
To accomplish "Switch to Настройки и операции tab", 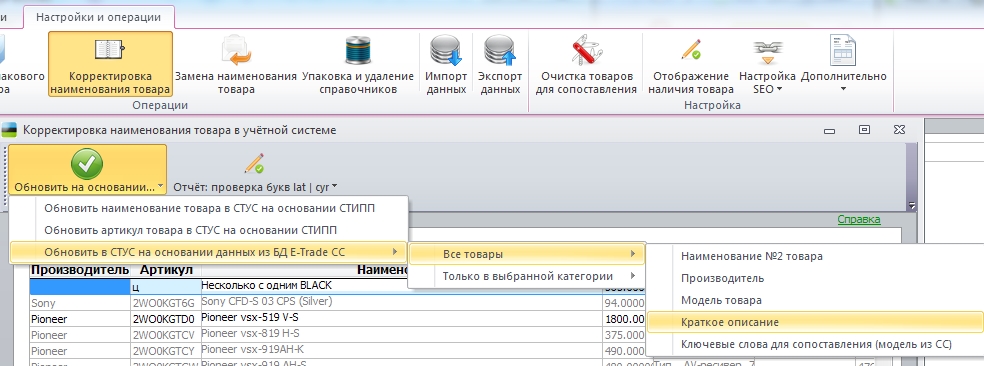I will 99,17.
